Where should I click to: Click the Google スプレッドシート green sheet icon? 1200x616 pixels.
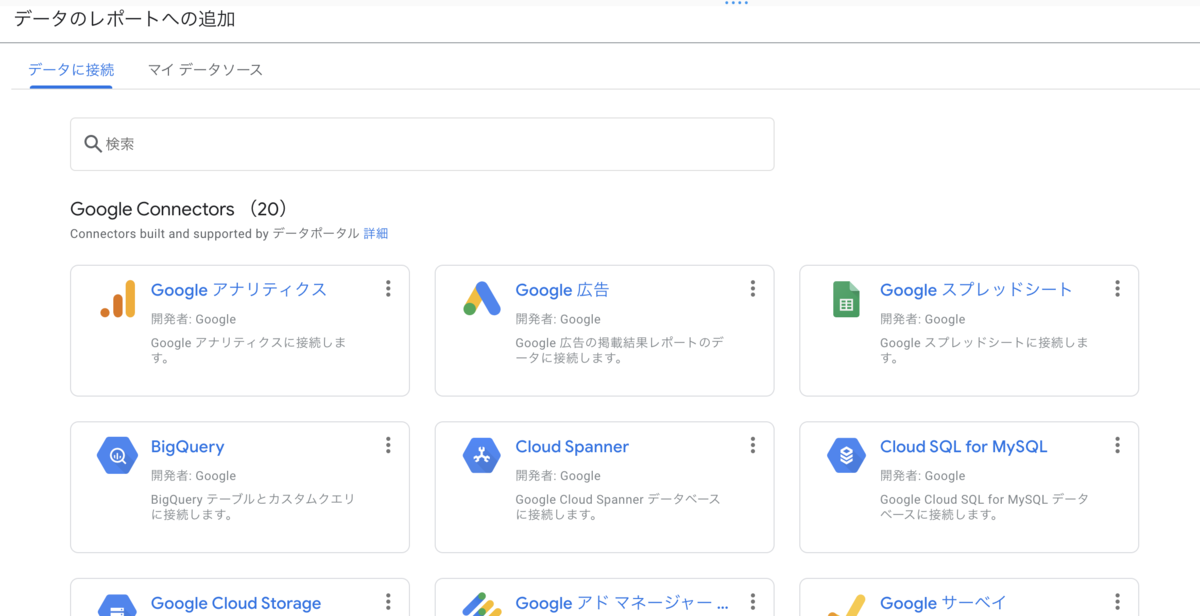point(847,299)
